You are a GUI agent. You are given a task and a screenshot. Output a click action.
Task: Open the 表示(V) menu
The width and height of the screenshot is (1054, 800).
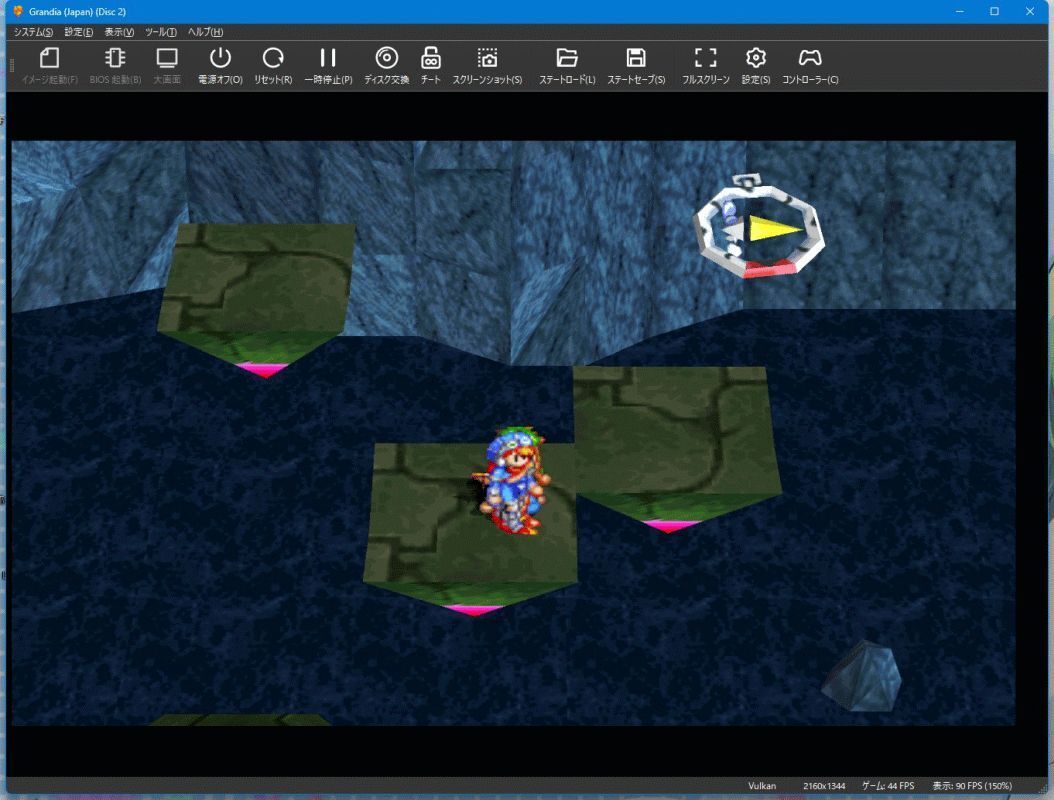click(119, 32)
